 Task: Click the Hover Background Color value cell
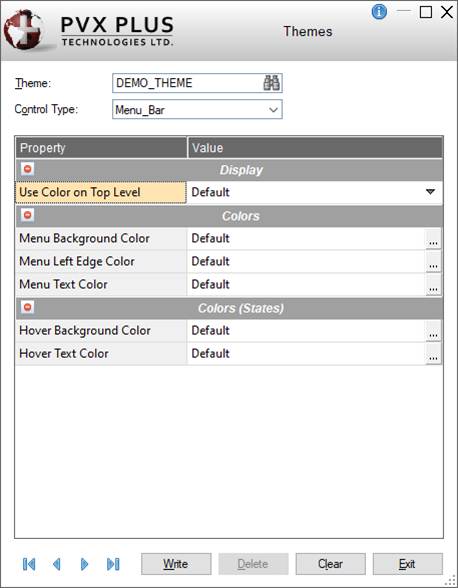click(x=306, y=331)
